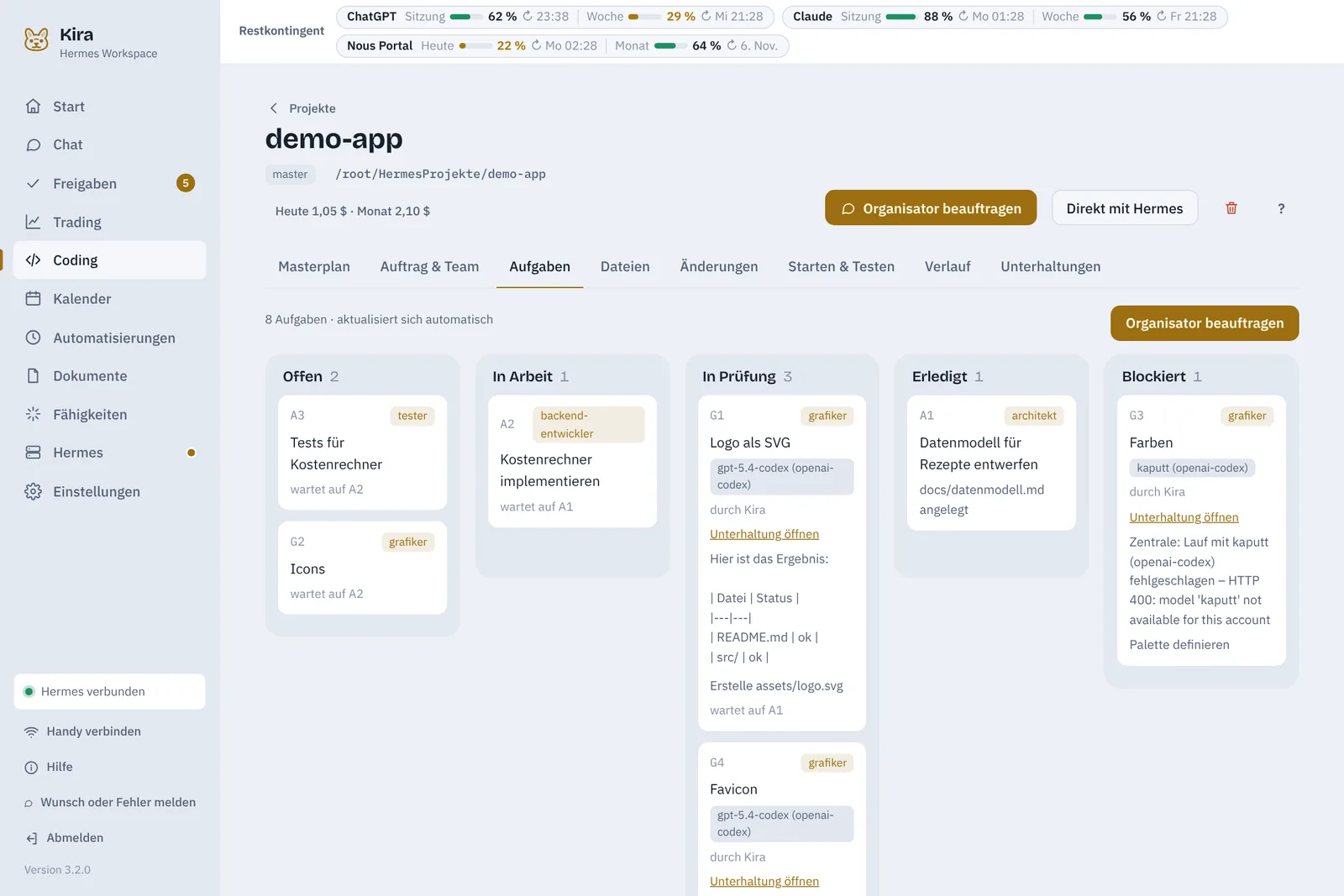Click Organisator beauftragen above the task board
This screenshot has width=1344, height=896.
(x=1205, y=323)
